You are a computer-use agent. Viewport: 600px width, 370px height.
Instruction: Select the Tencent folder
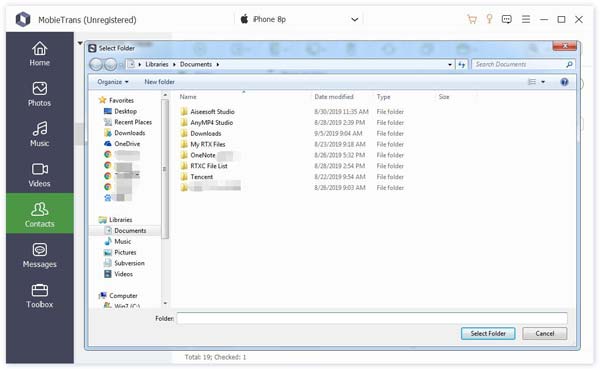[x=197, y=177]
